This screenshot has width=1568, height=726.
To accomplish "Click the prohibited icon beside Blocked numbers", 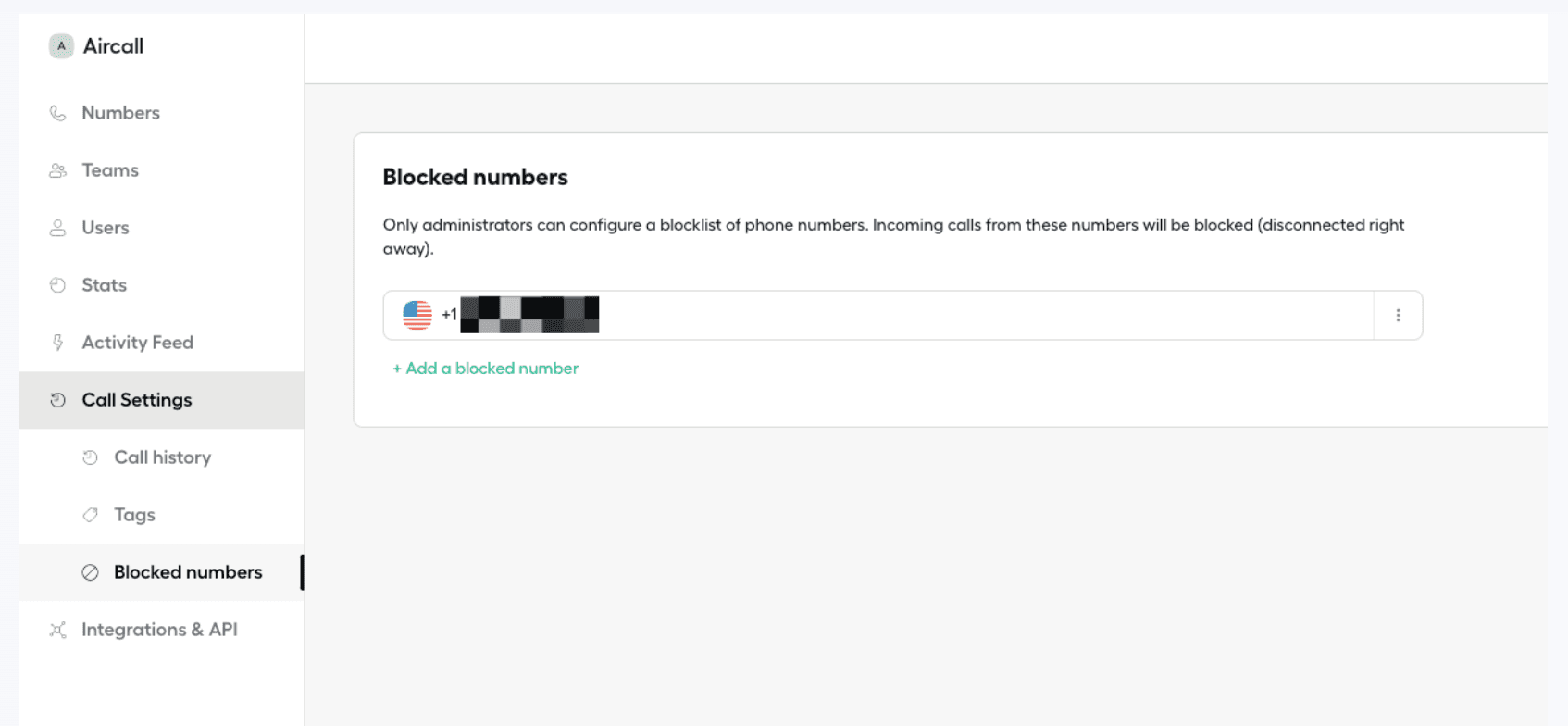I will click(x=90, y=572).
